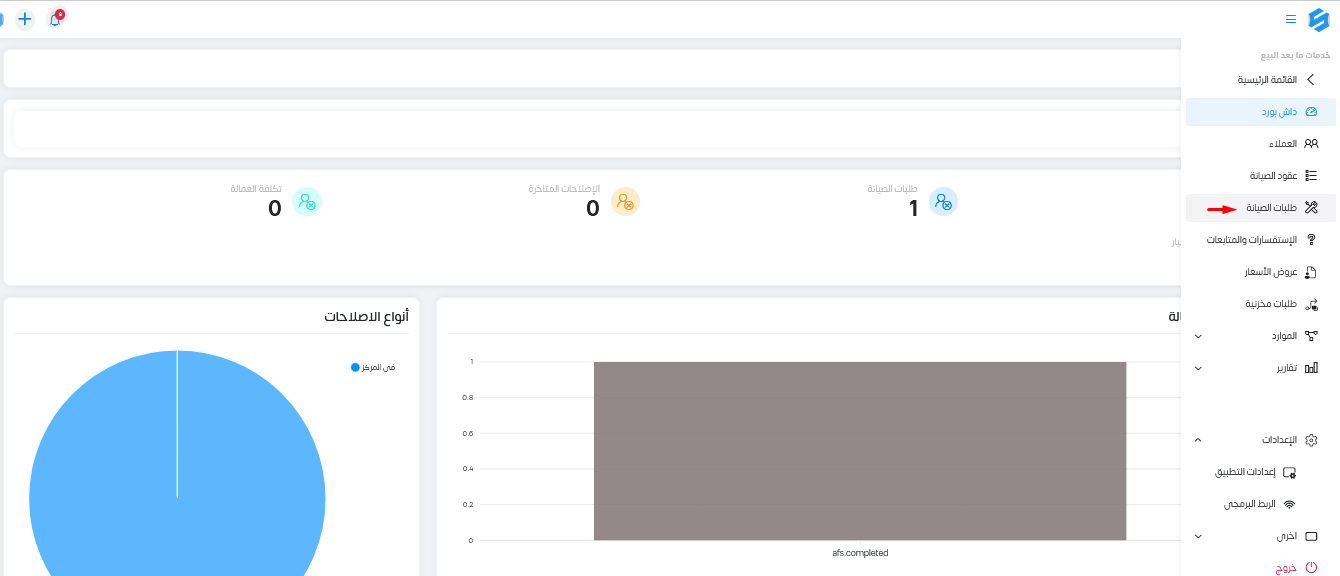Collapse الإعدادات with its chevron

tap(1198, 440)
